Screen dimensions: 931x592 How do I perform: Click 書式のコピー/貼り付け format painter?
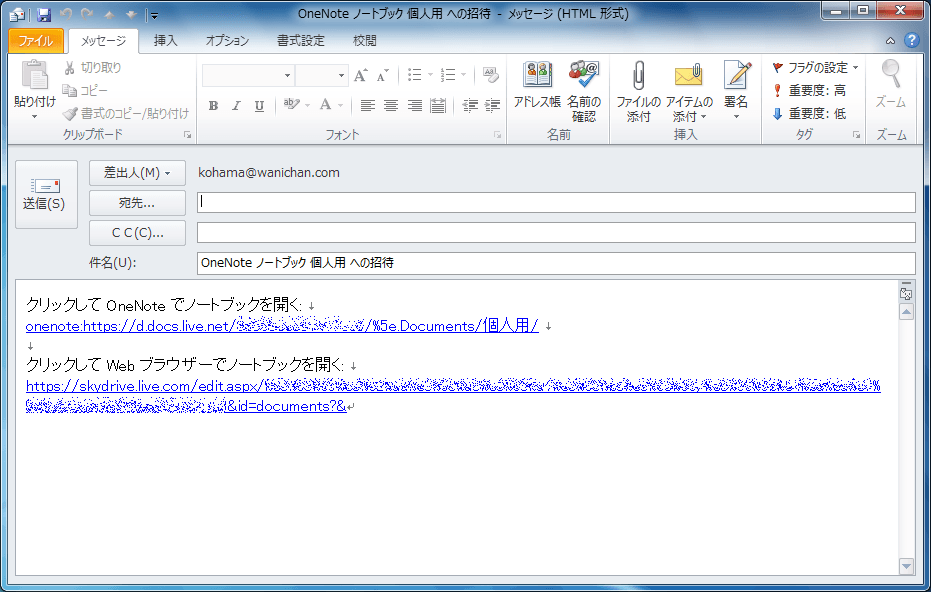click(x=126, y=113)
